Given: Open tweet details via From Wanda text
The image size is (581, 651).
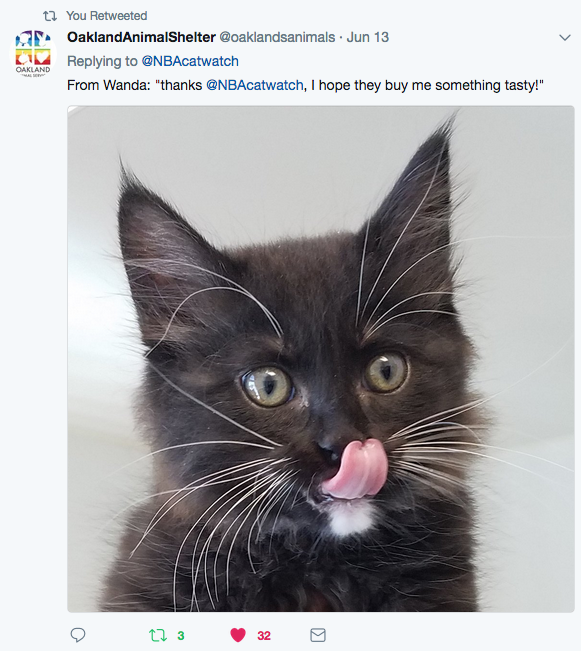Looking at the screenshot, I should (x=109, y=86).
